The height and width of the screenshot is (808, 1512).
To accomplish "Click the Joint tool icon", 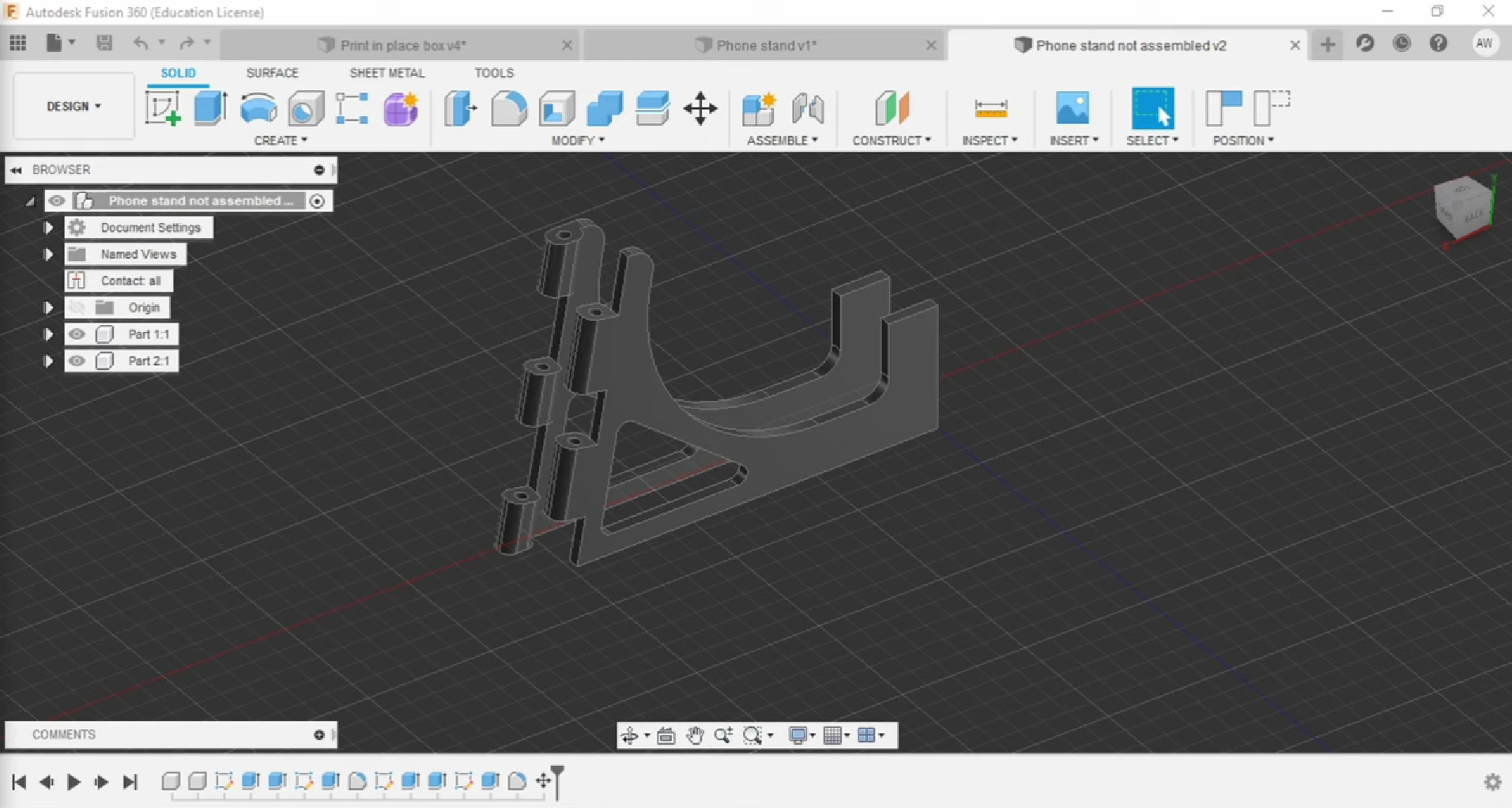I will coord(808,108).
